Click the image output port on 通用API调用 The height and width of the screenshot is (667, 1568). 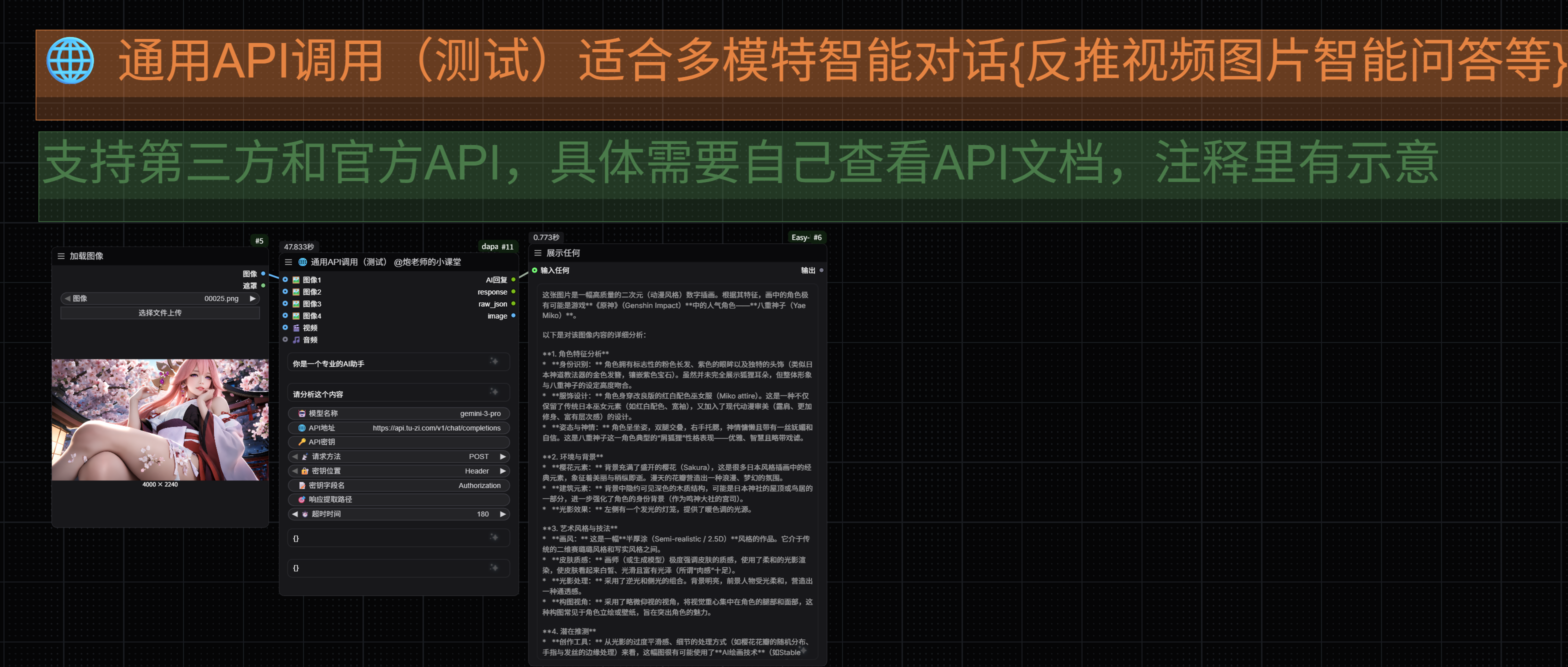[513, 316]
